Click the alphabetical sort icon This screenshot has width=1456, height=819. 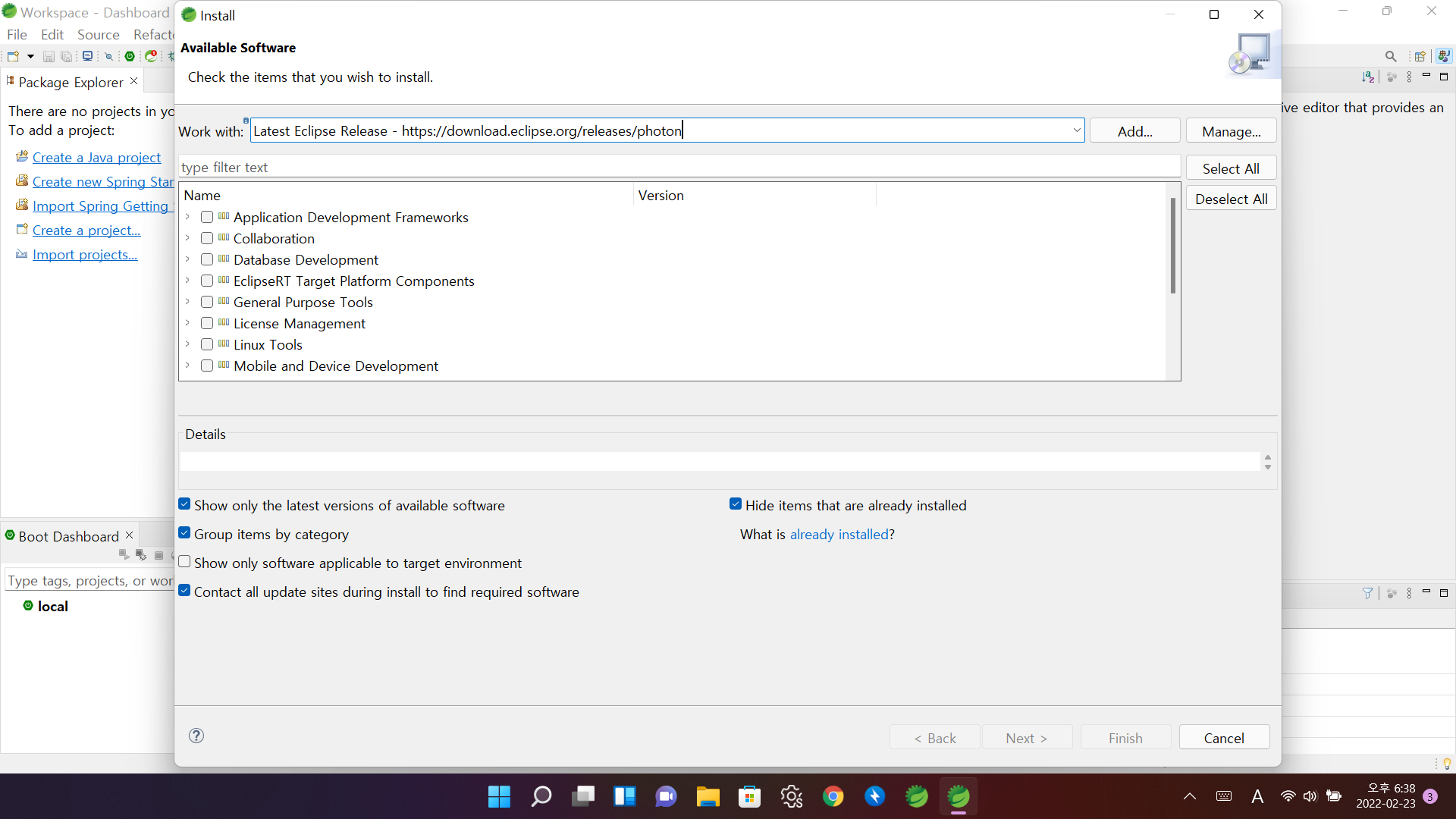click(1367, 77)
